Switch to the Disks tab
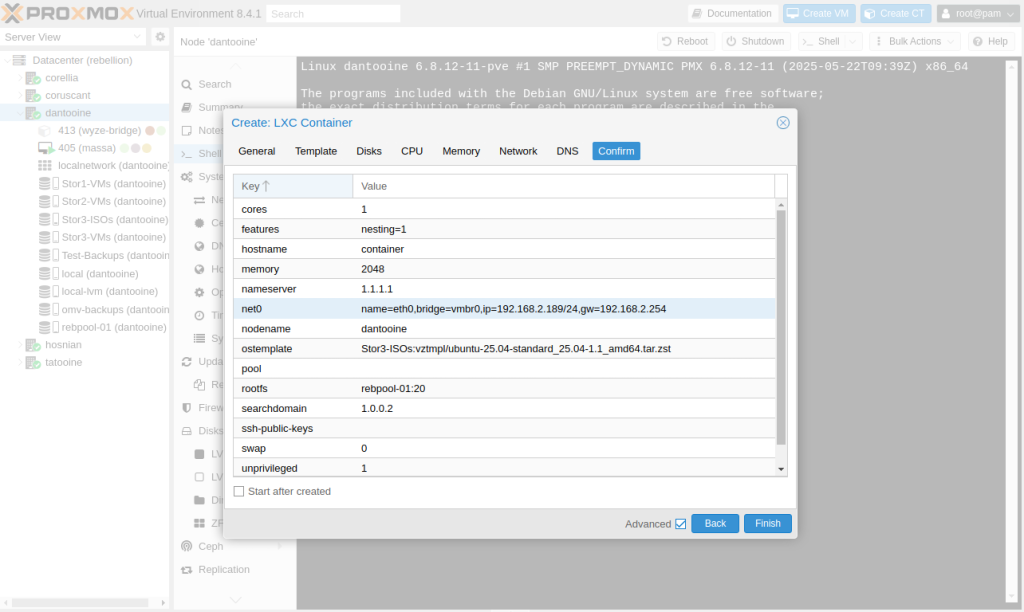Image resolution: width=1024 pixels, height=612 pixels. click(x=369, y=151)
